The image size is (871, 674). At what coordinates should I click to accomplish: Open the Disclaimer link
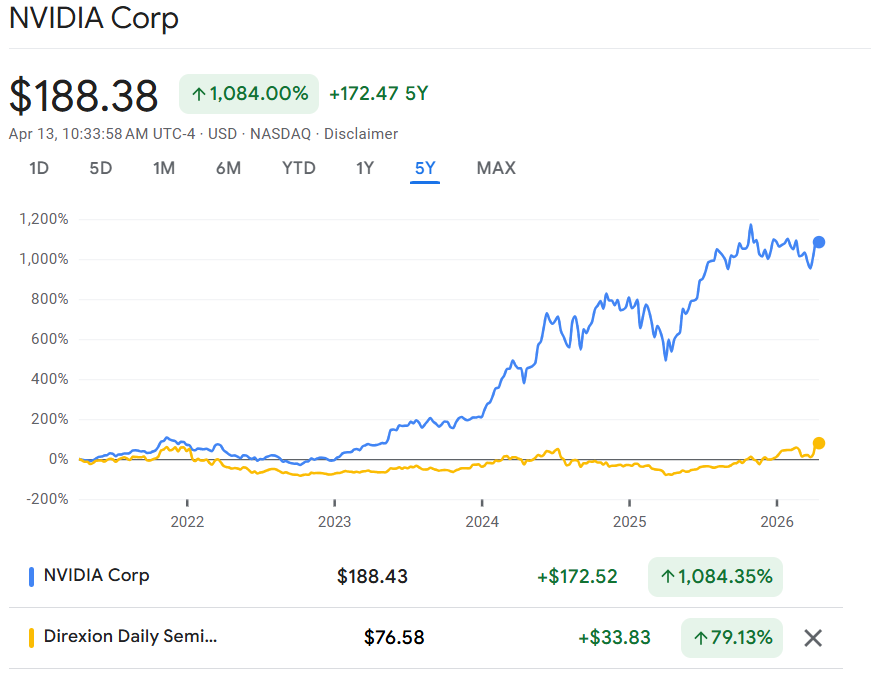(x=361, y=134)
